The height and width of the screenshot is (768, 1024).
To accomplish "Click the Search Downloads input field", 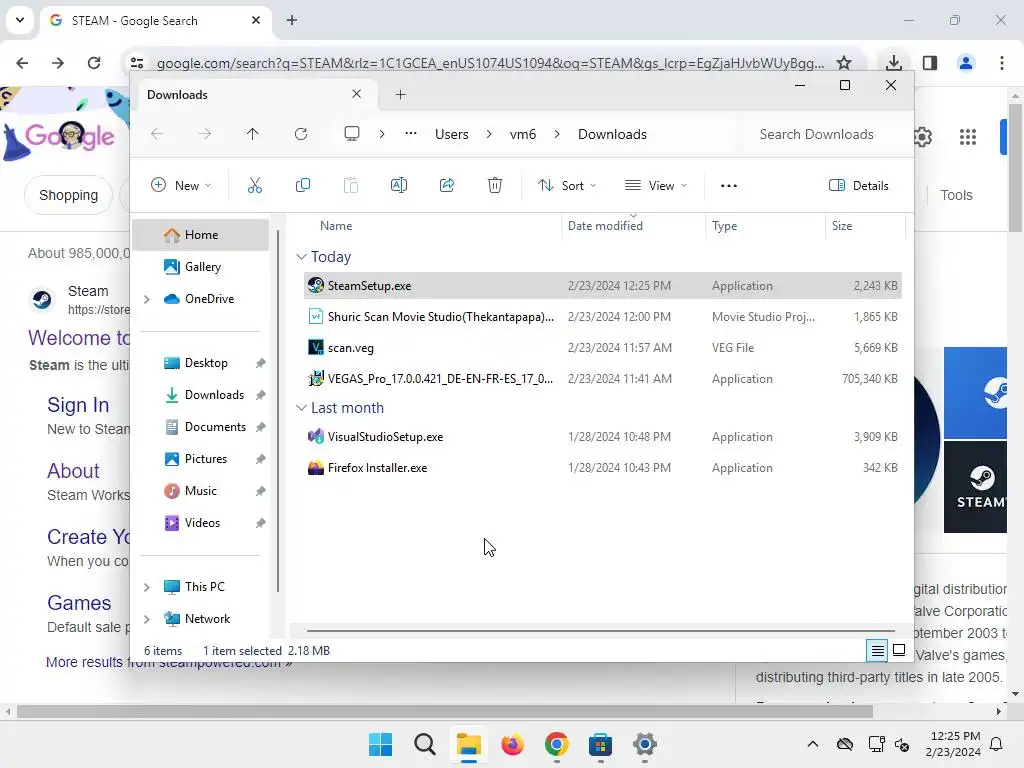I will (824, 134).
